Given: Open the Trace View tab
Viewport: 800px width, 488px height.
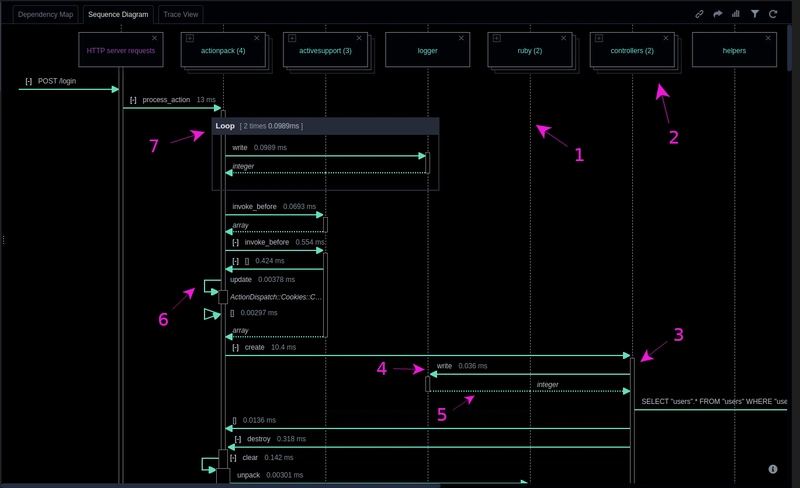Looking at the screenshot, I should (181, 14).
